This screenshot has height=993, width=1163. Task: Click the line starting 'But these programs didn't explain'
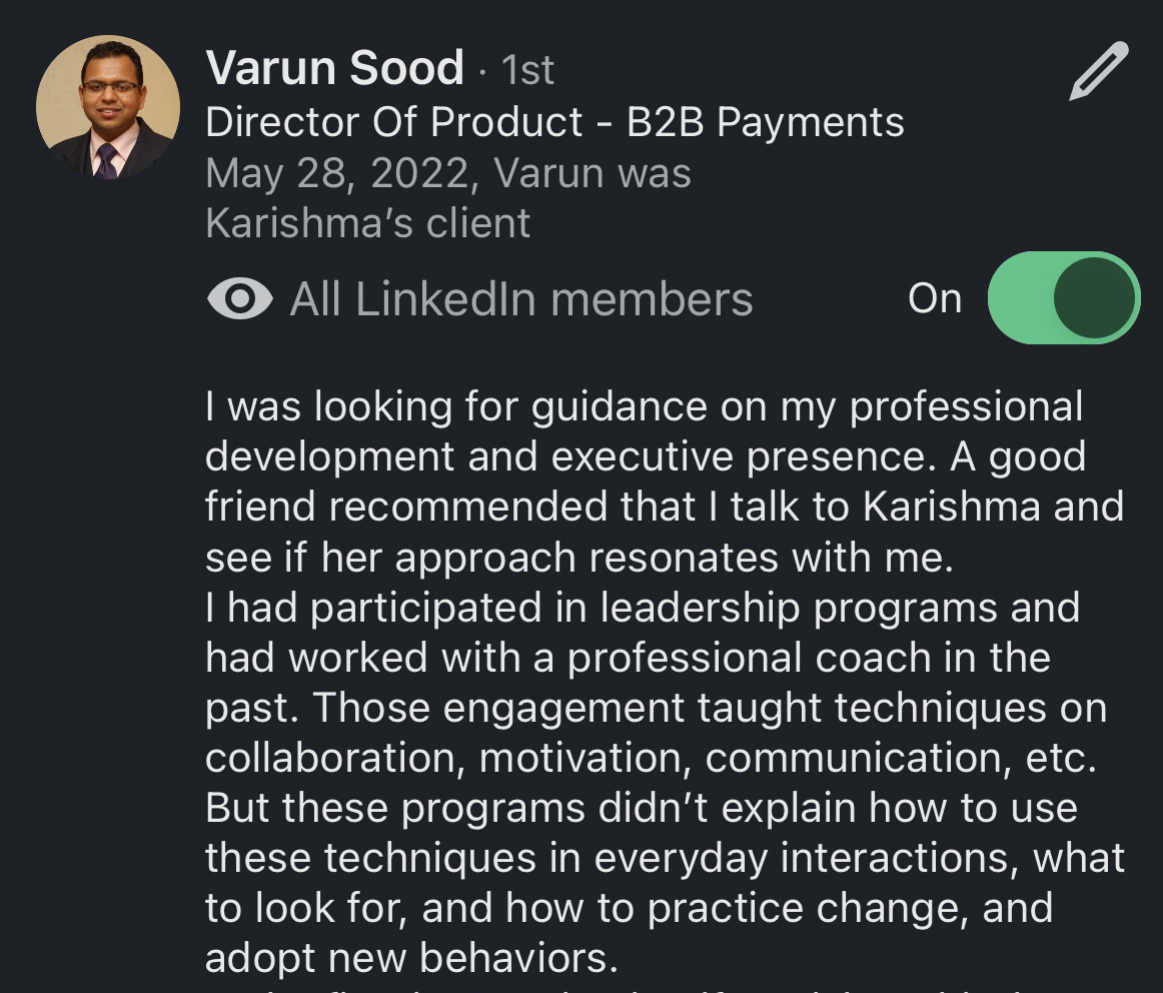click(640, 808)
